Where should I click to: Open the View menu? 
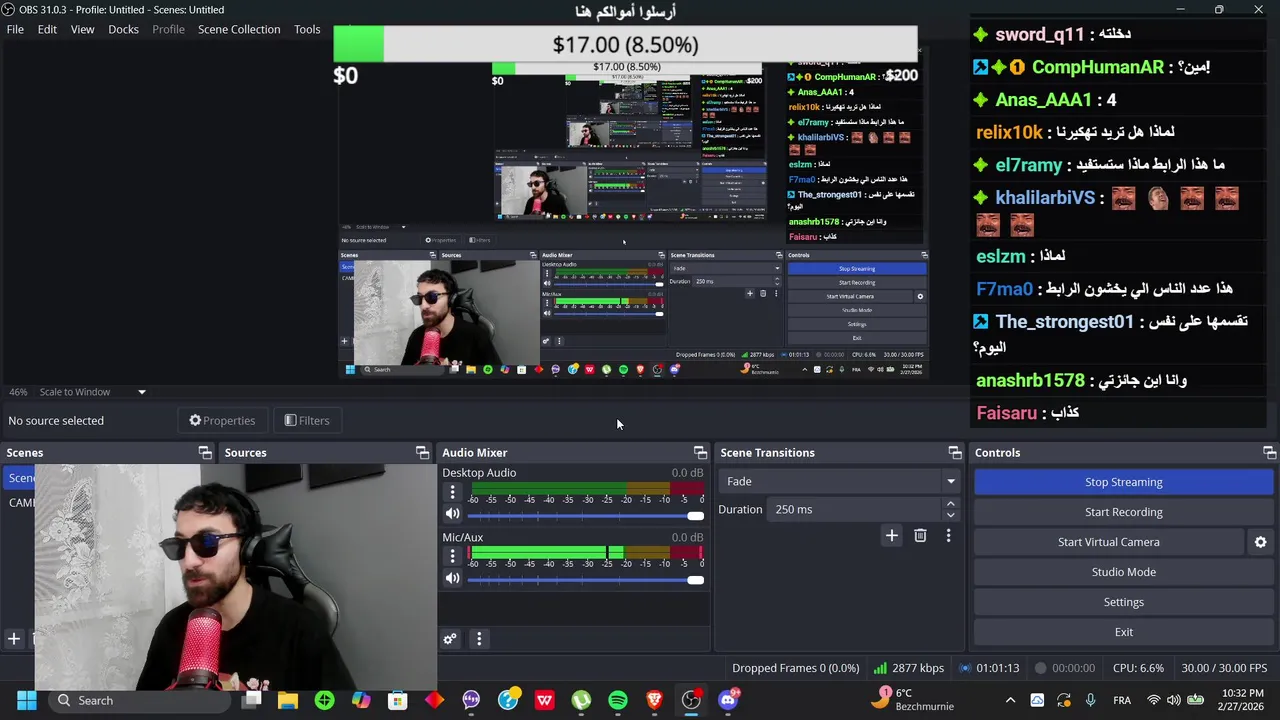(x=82, y=29)
